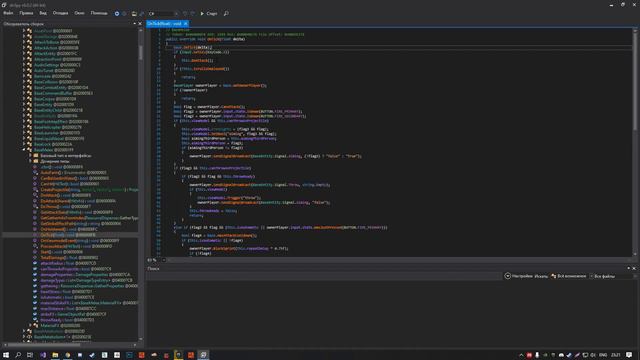Click the redo toolbar icon
The width and height of the screenshot is (640, 360).
[193, 13]
